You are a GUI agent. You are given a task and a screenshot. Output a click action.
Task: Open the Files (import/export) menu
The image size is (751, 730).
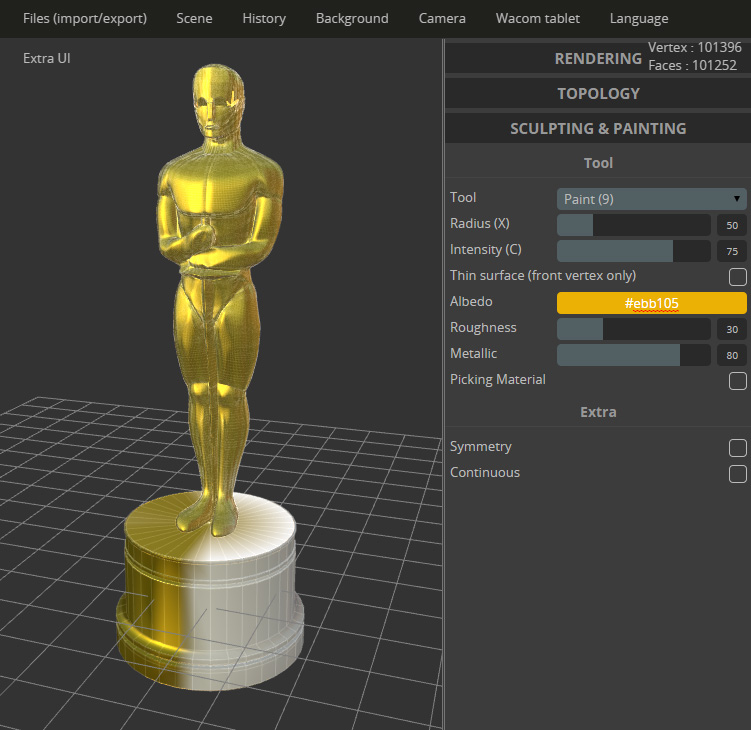(85, 18)
